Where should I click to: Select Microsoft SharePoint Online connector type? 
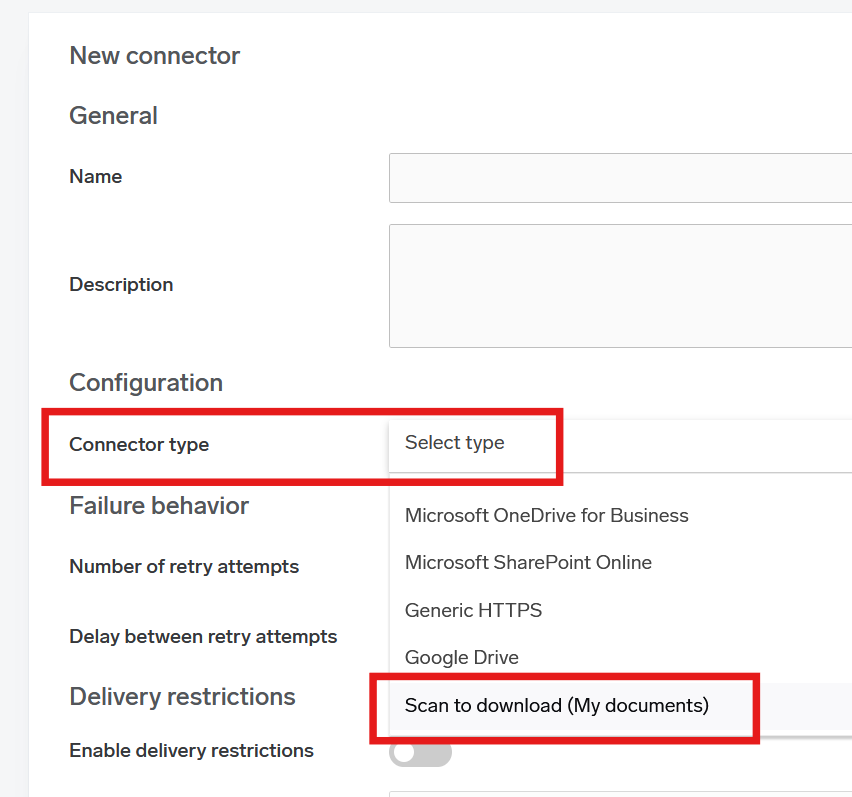pos(528,563)
